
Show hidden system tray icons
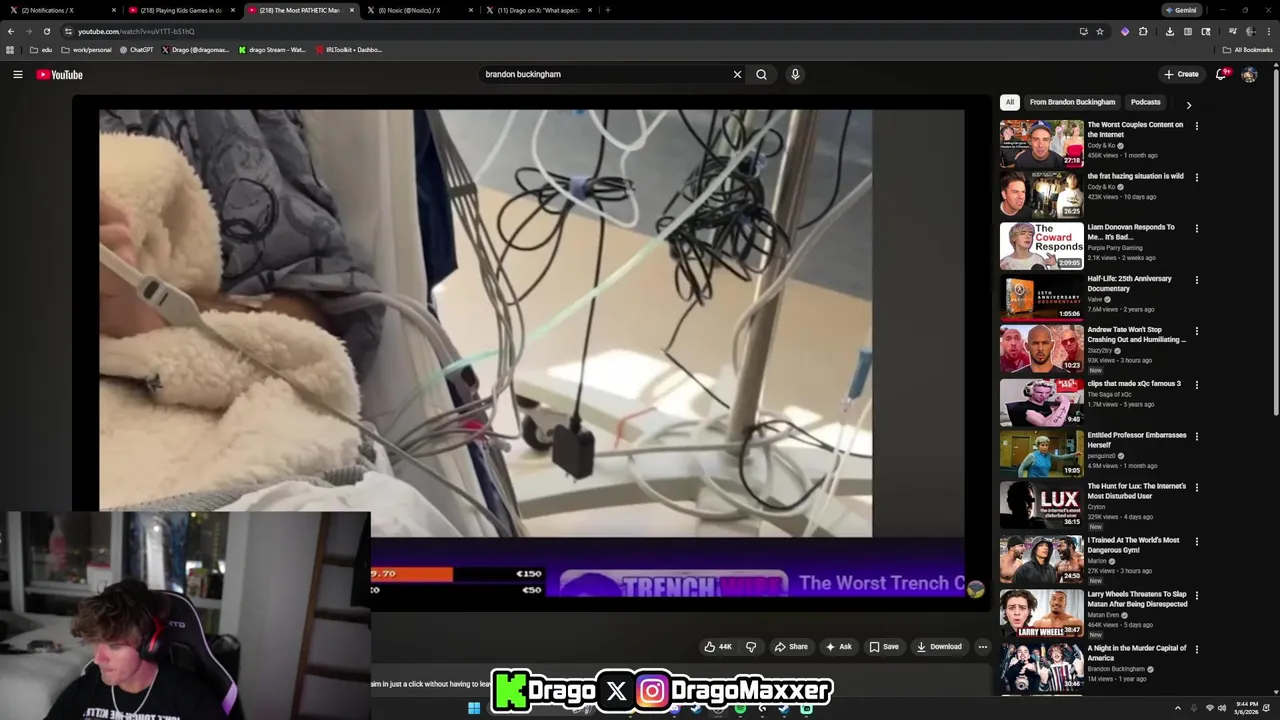click(1177, 708)
